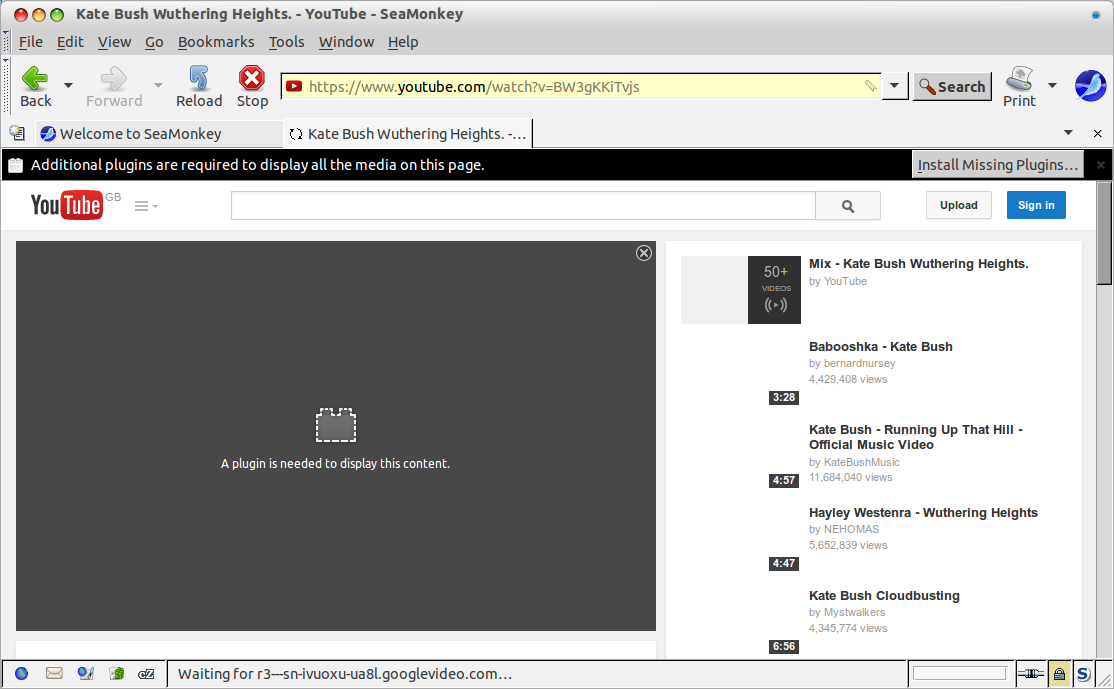Visit the NEHOMAS channel link
The image size is (1114, 689).
point(851,529)
